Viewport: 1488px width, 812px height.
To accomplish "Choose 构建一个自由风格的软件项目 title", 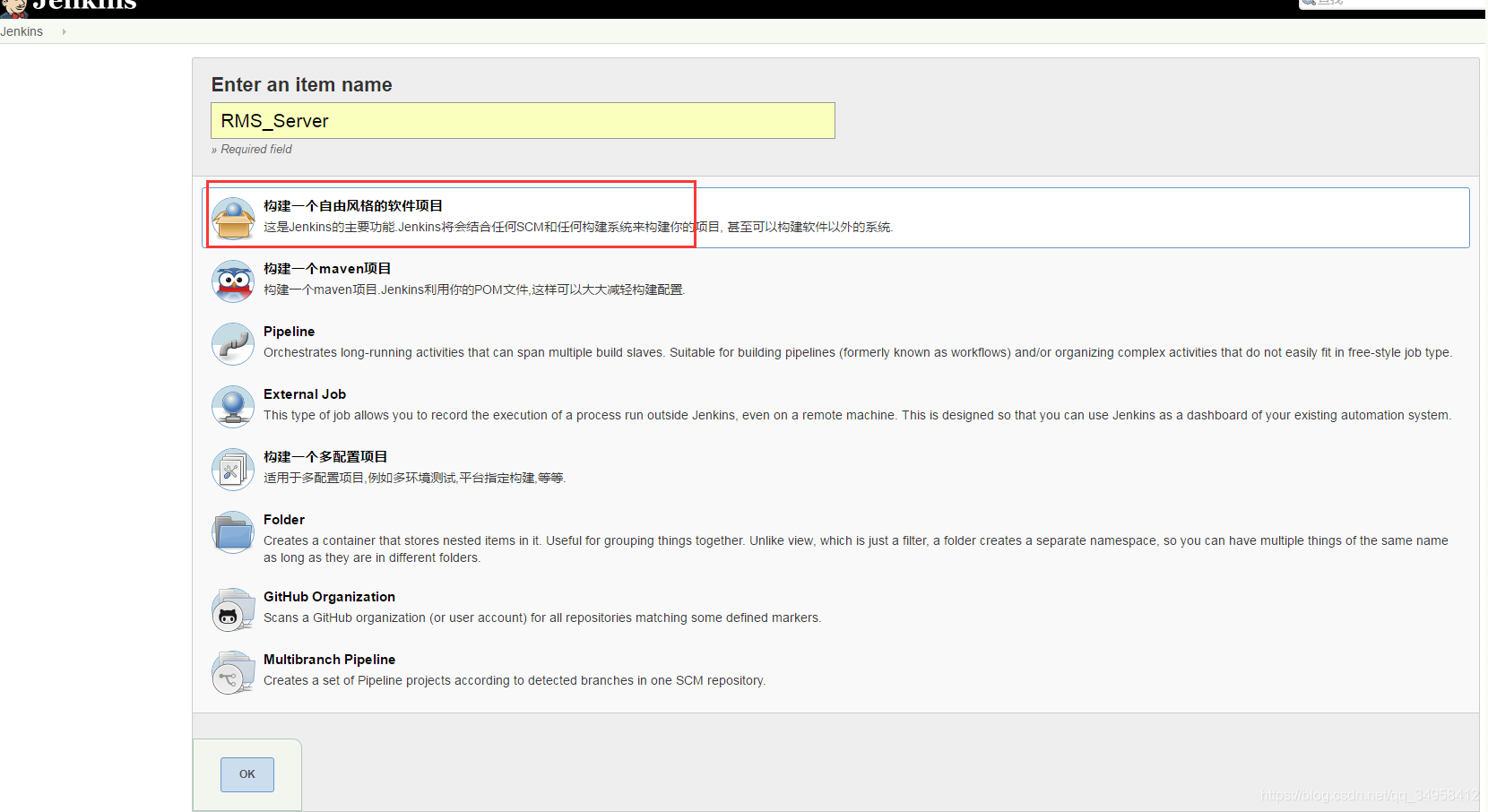I will click(x=353, y=205).
